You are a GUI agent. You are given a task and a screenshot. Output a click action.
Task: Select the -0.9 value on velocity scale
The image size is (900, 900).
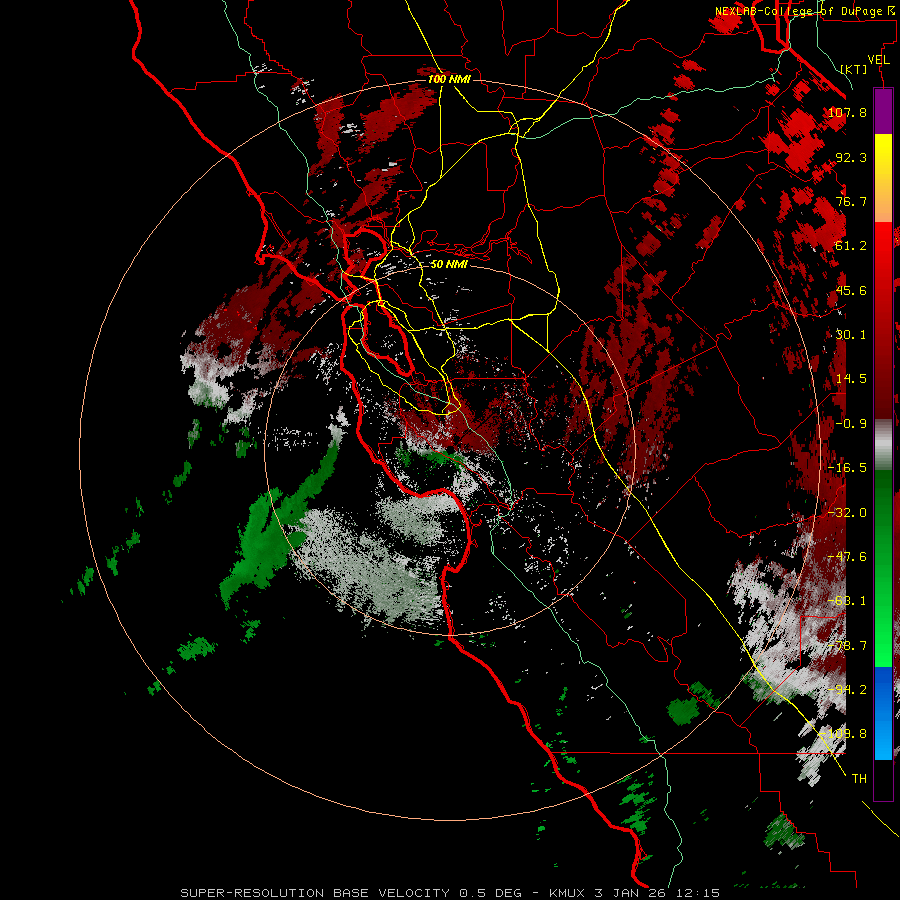[x=851, y=424]
